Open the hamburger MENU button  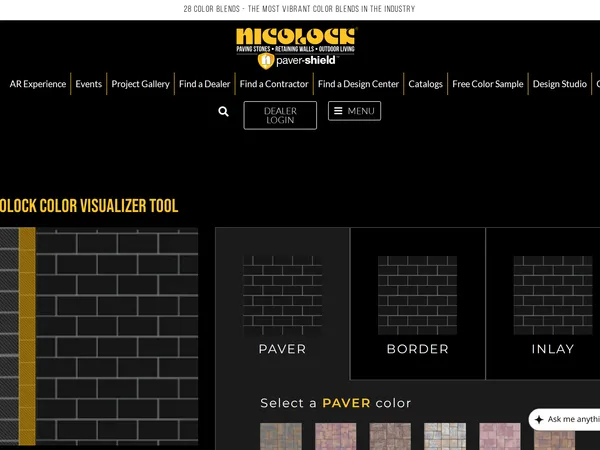tap(354, 111)
